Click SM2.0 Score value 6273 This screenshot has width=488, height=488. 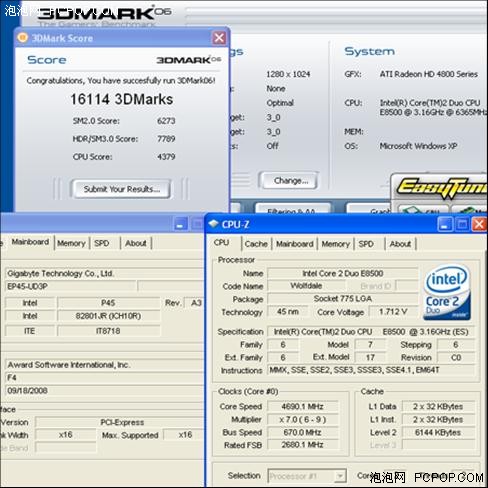tap(166, 121)
